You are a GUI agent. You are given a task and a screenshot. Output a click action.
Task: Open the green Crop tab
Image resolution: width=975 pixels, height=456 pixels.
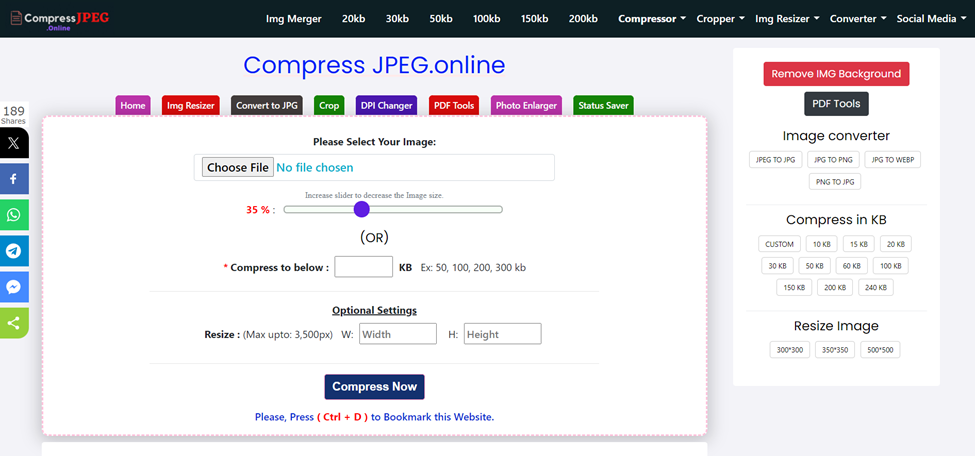pyautogui.click(x=329, y=106)
